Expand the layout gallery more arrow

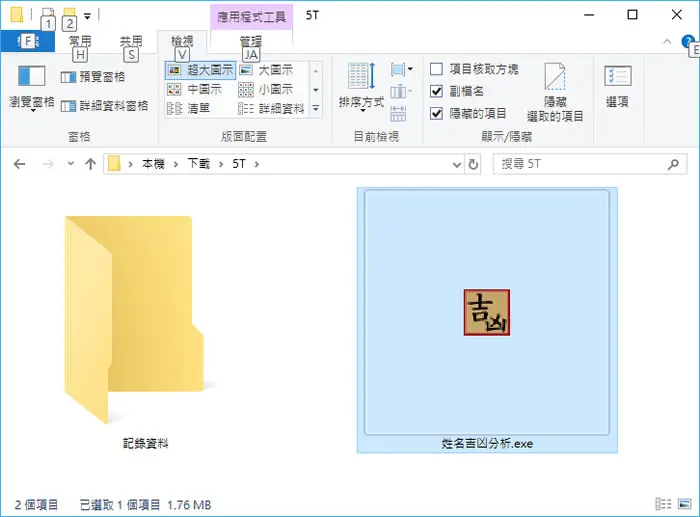tap(316, 108)
